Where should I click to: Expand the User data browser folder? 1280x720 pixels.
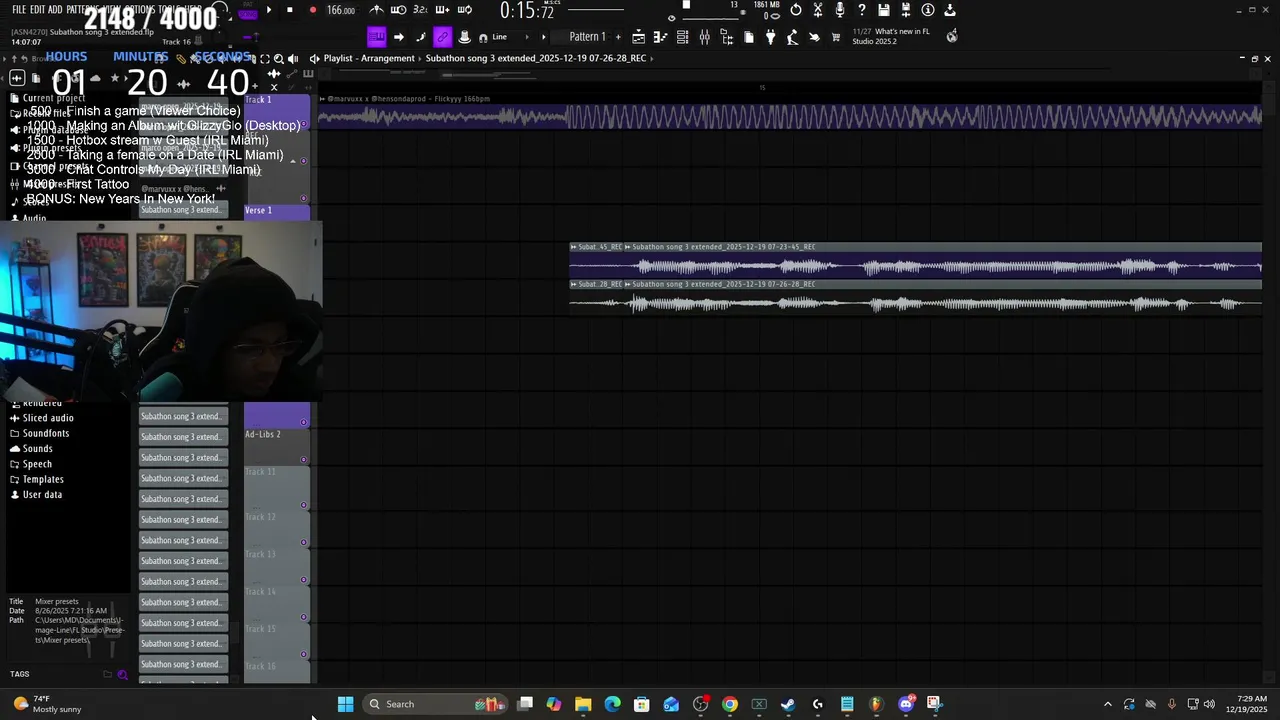[42, 494]
